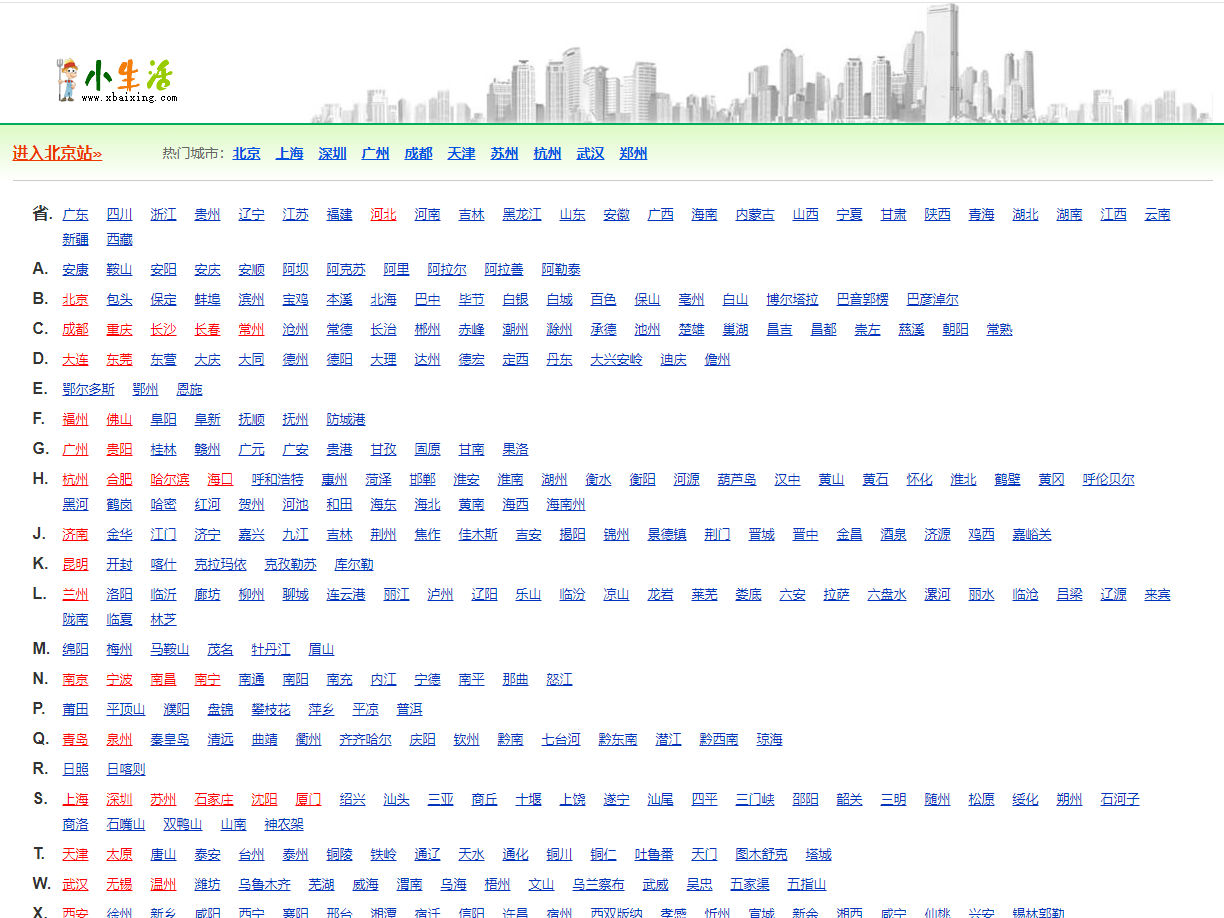Go to 郑州 in the hot cities row
The width and height of the screenshot is (1224, 918).
coord(633,154)
